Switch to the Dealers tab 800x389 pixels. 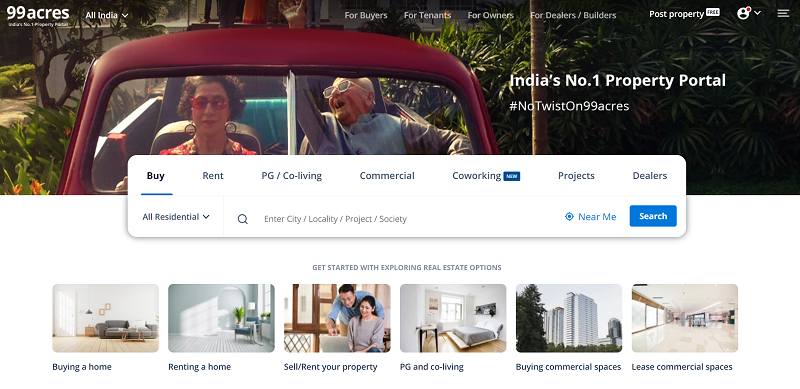[649, 176]
